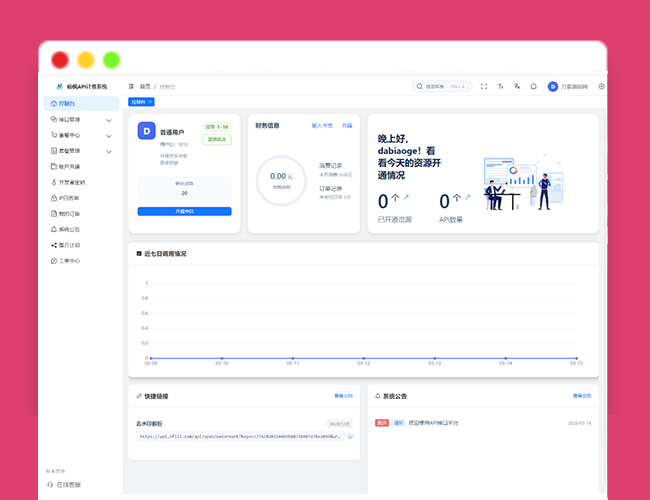Screen dimensions: 650x500
Task: Click the green outlined button on the user card
Action: (217, 139)
